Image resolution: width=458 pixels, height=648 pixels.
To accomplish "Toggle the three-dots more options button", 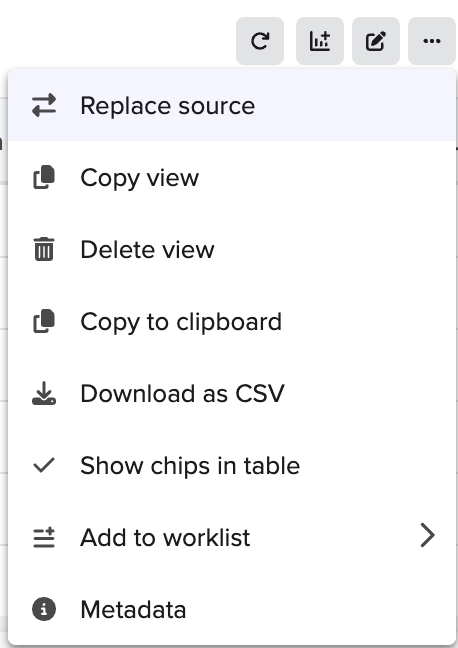I will [432, 41].
